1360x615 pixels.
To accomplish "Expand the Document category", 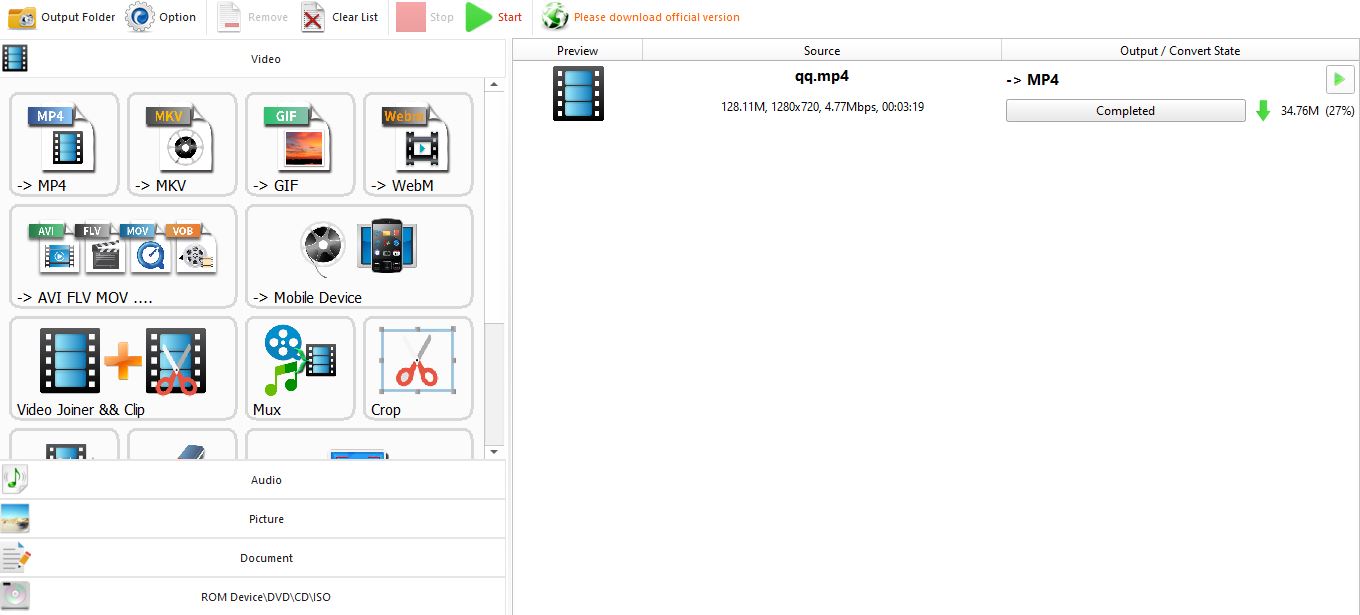I will coord(265,557).
